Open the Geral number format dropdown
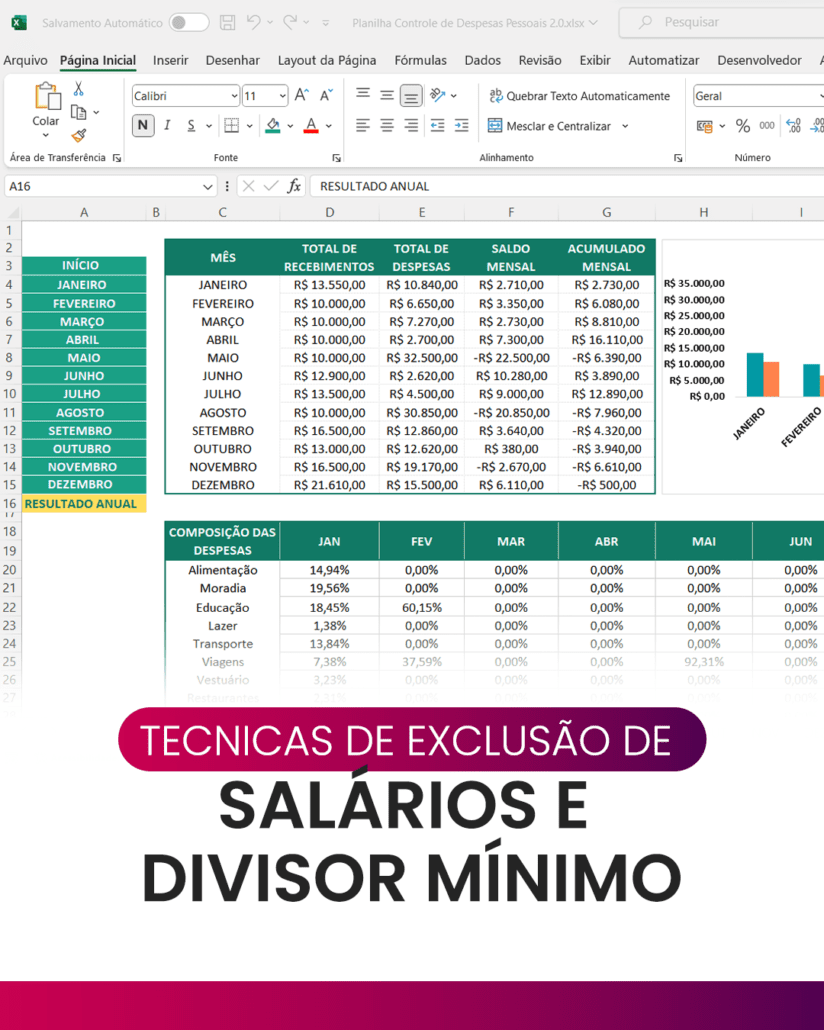 click(758, 96)
